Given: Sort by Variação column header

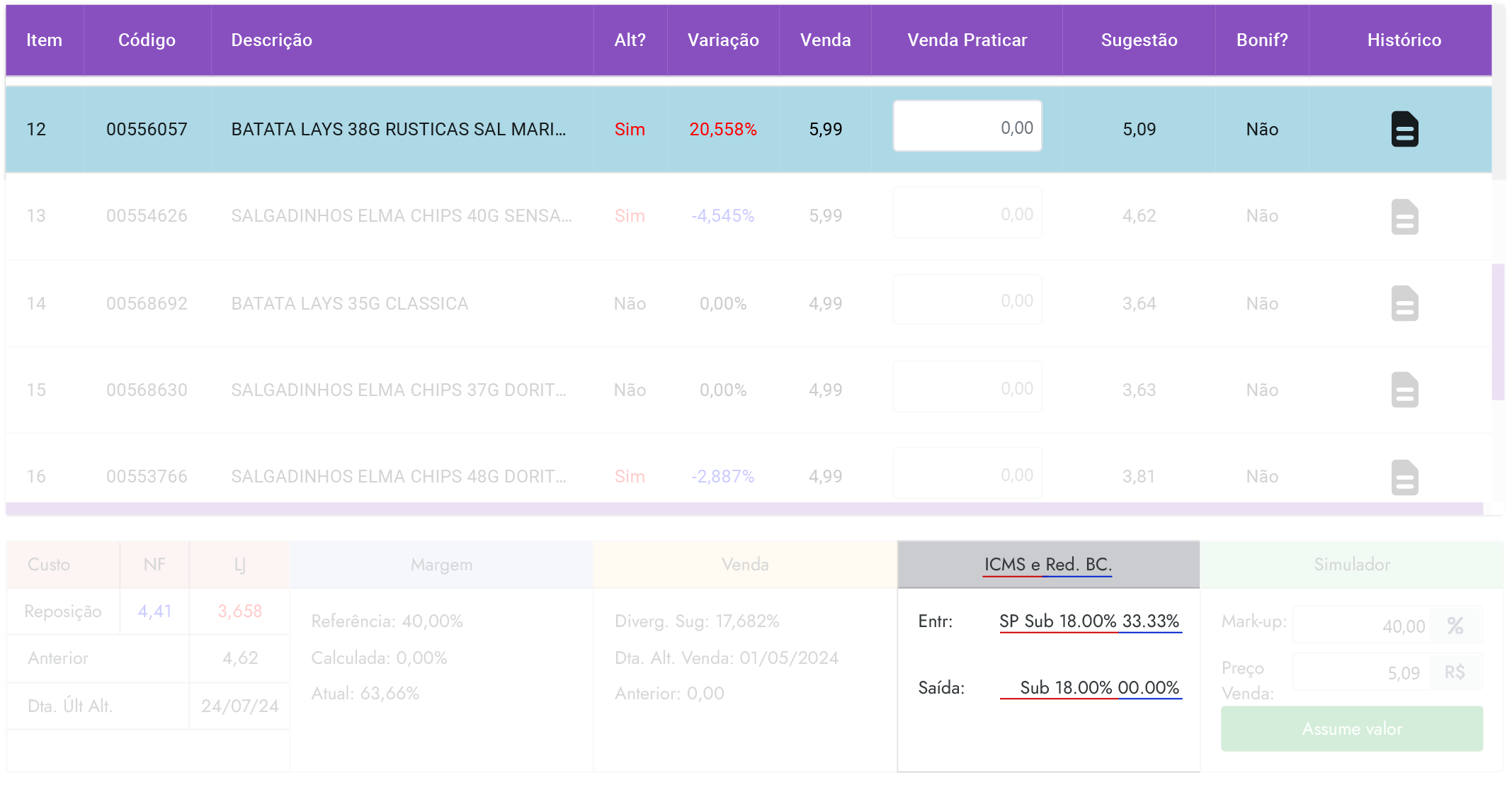Looking at the screenshot, I should point(722,40).
